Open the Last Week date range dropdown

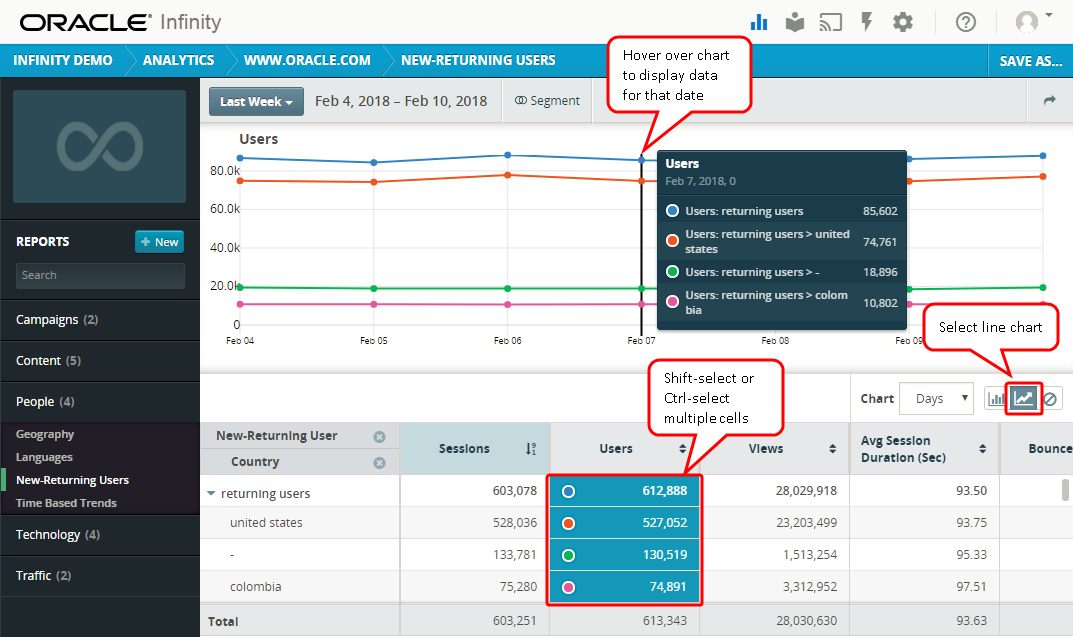256,101
